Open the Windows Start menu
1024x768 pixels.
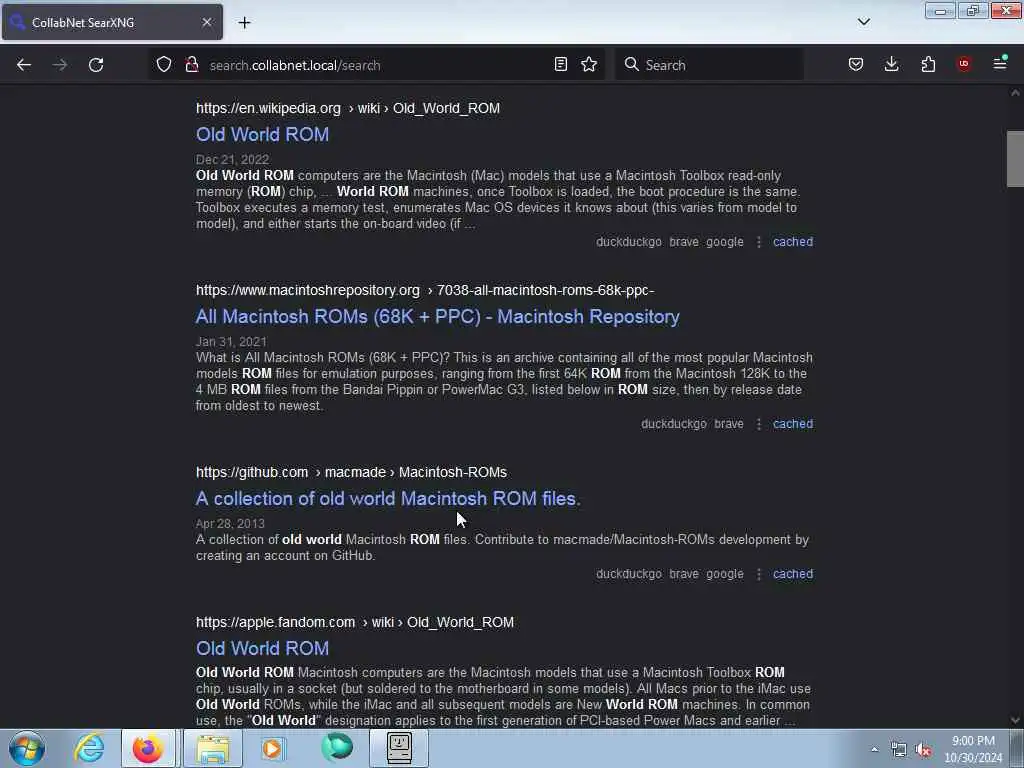point(27,748)
